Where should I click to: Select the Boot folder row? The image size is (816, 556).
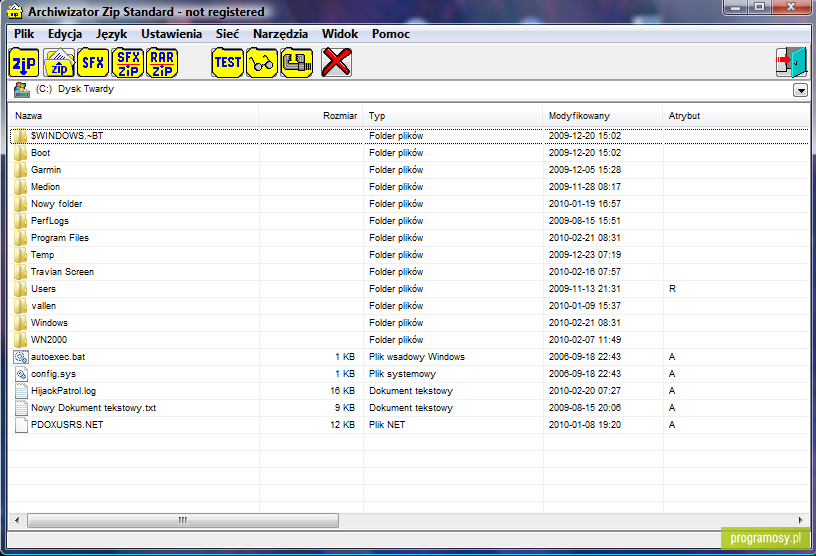409,153
